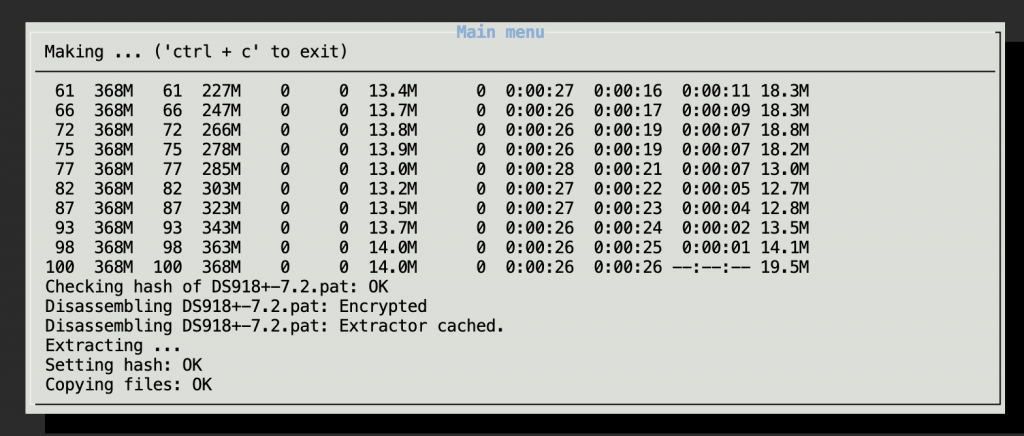Click the "Extractor cached." status line

[x=421, y=326]
